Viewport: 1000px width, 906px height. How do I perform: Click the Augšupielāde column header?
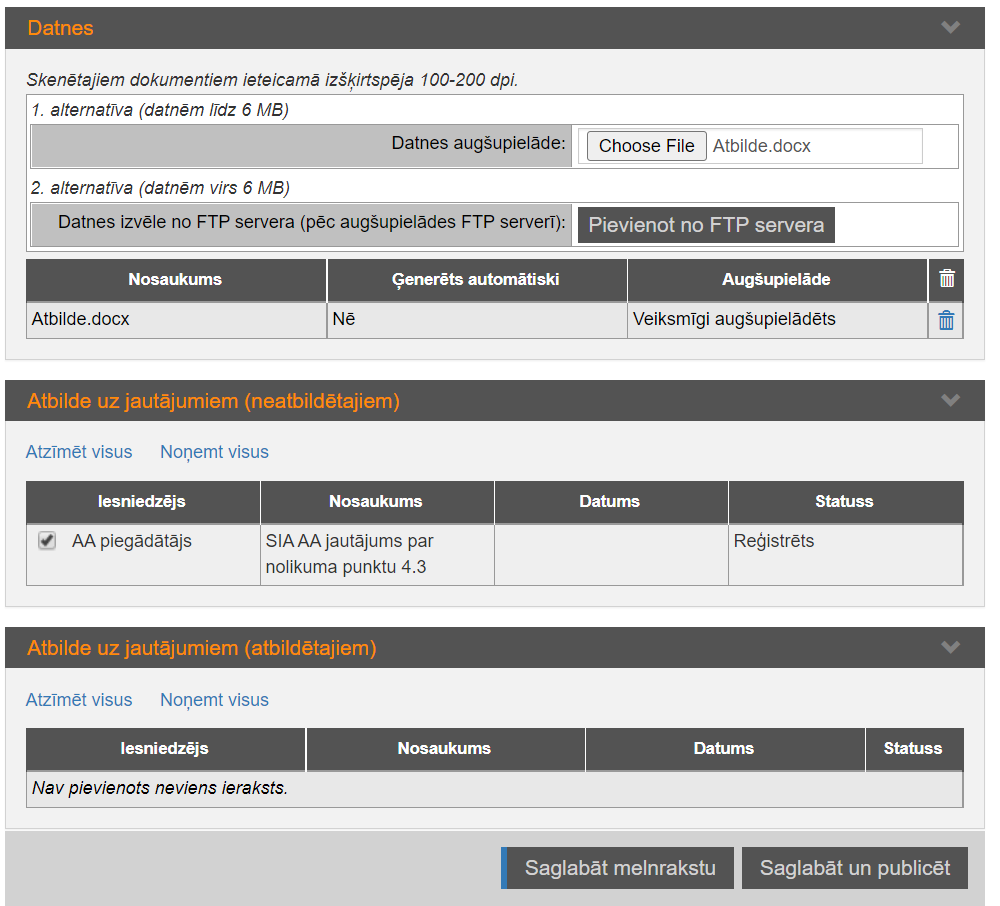[x=777, y=280]
